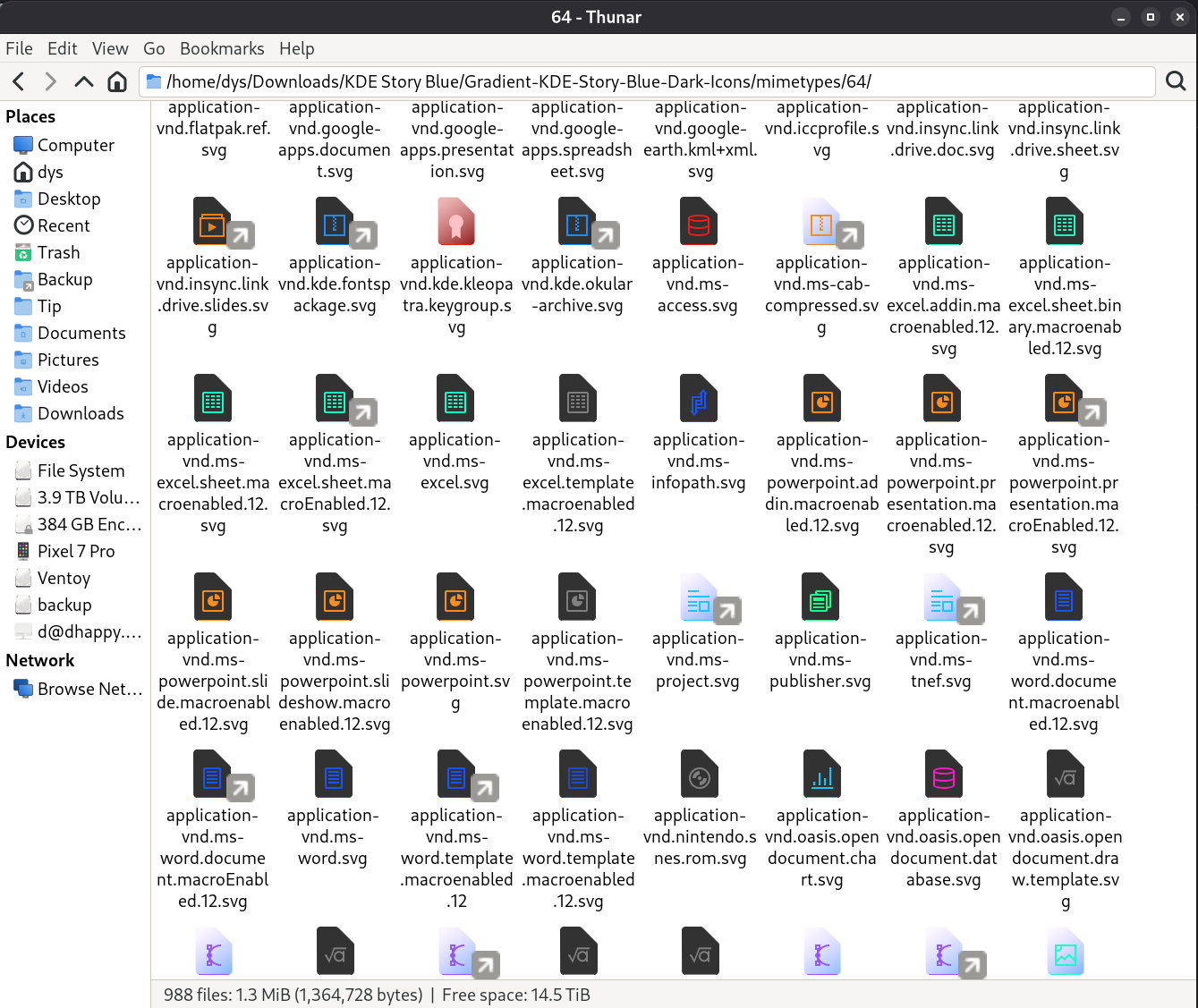Open the View menu

pos(109,48)
